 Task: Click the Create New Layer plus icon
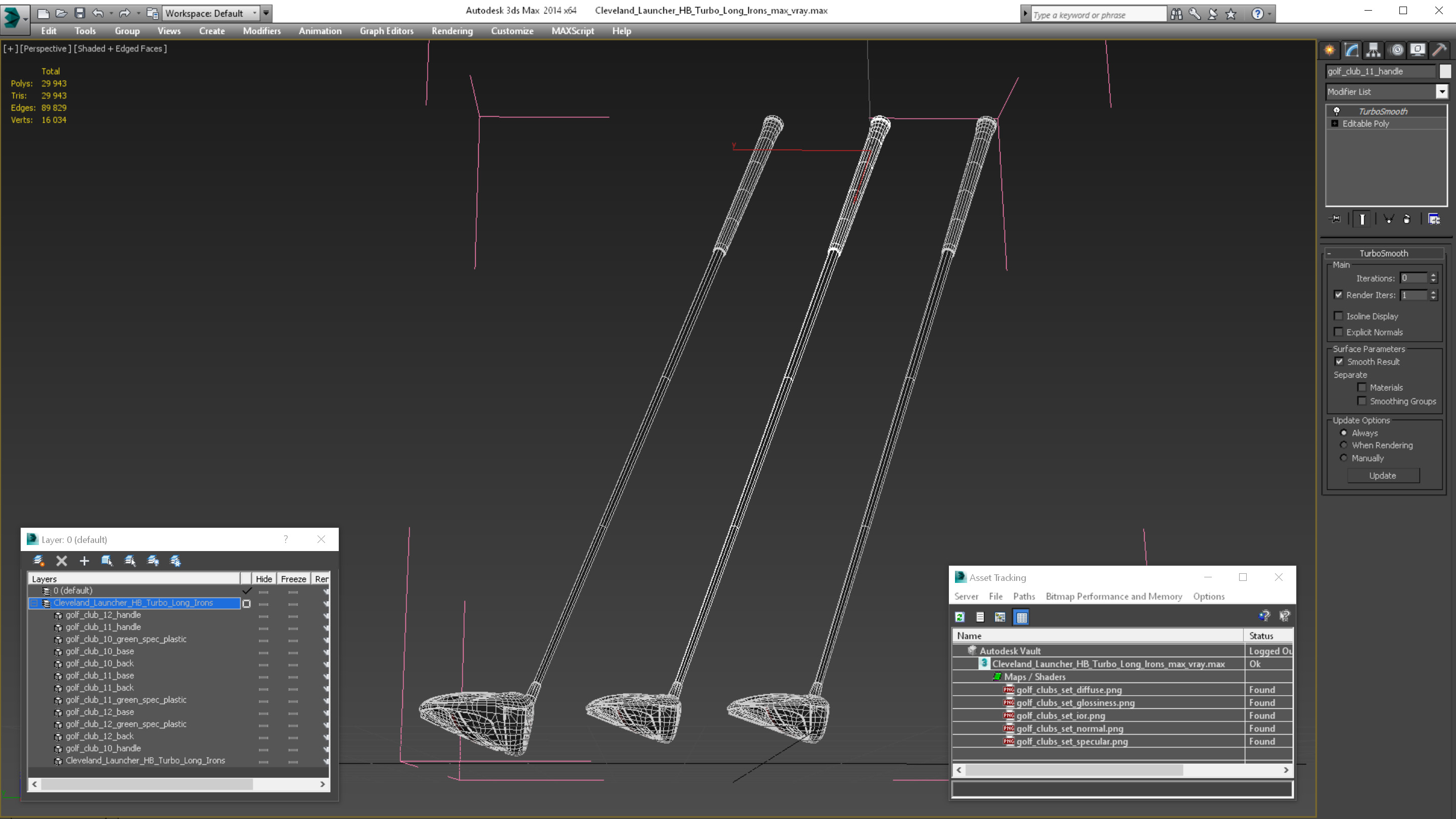84,561
